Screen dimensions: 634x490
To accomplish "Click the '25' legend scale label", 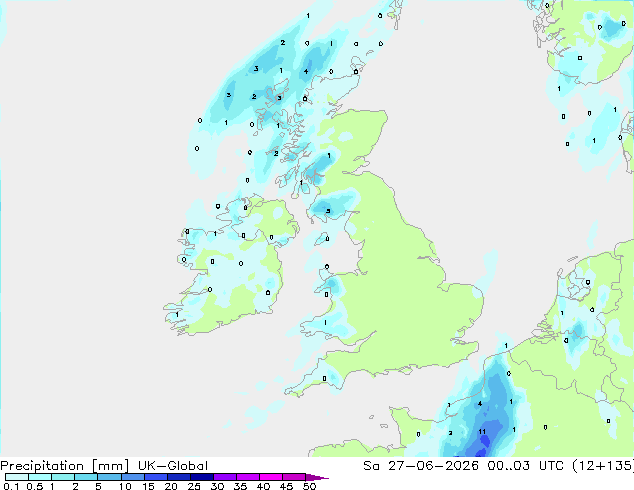I will [x=194, y=486].
